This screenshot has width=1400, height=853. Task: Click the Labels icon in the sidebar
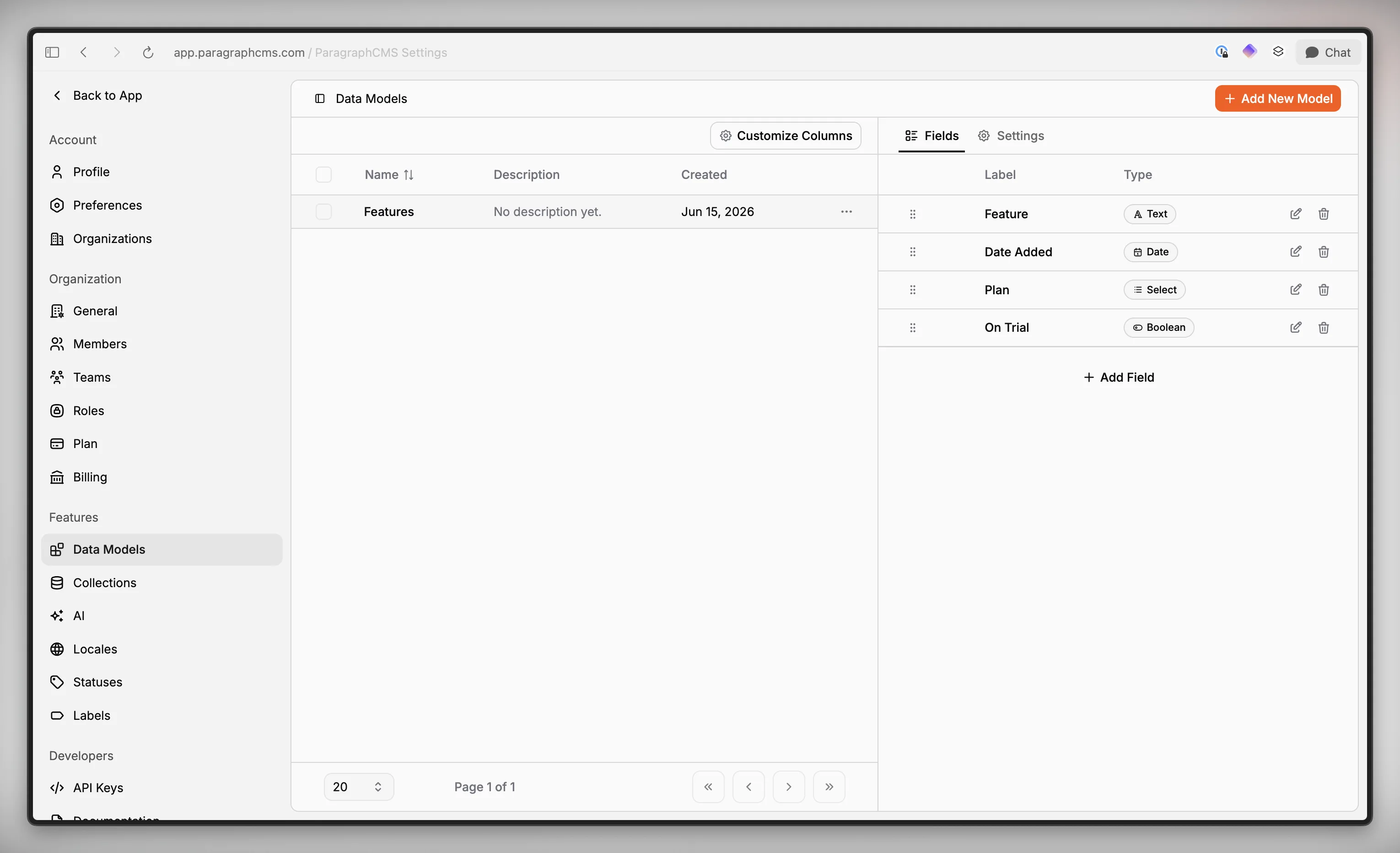57,715
